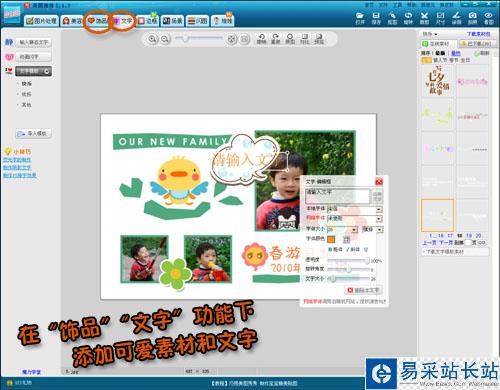Click the 魔力学堂 link at the bottom left
The image size is (500, 390).
click(x=31, y=372)
